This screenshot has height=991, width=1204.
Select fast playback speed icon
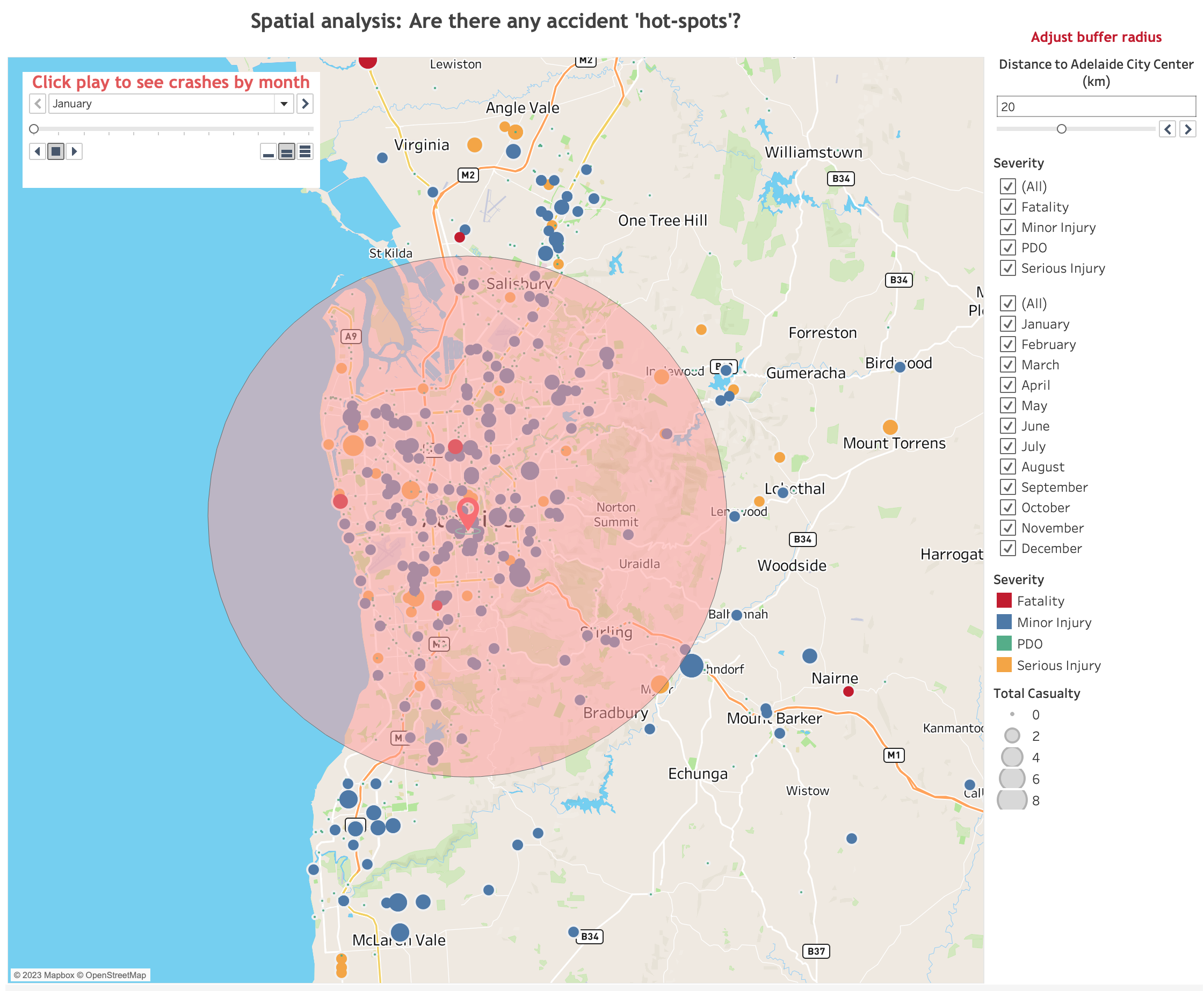305,151
